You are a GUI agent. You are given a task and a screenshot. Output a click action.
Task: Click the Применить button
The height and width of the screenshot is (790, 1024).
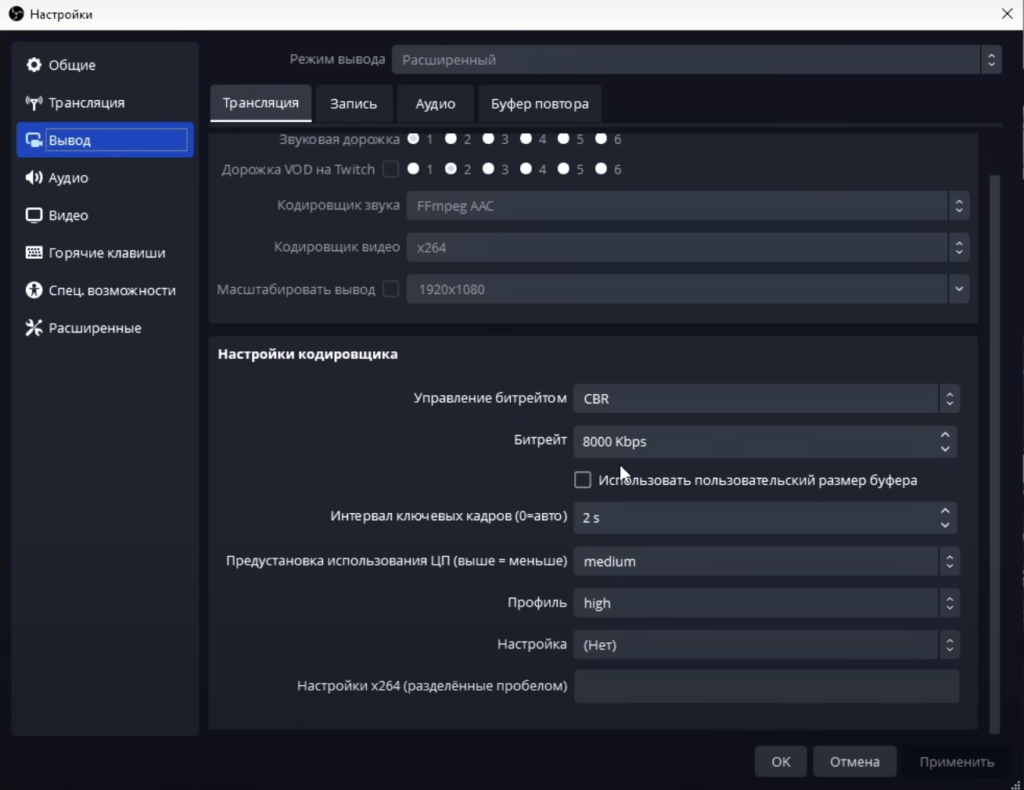click(x=956, y=761)
